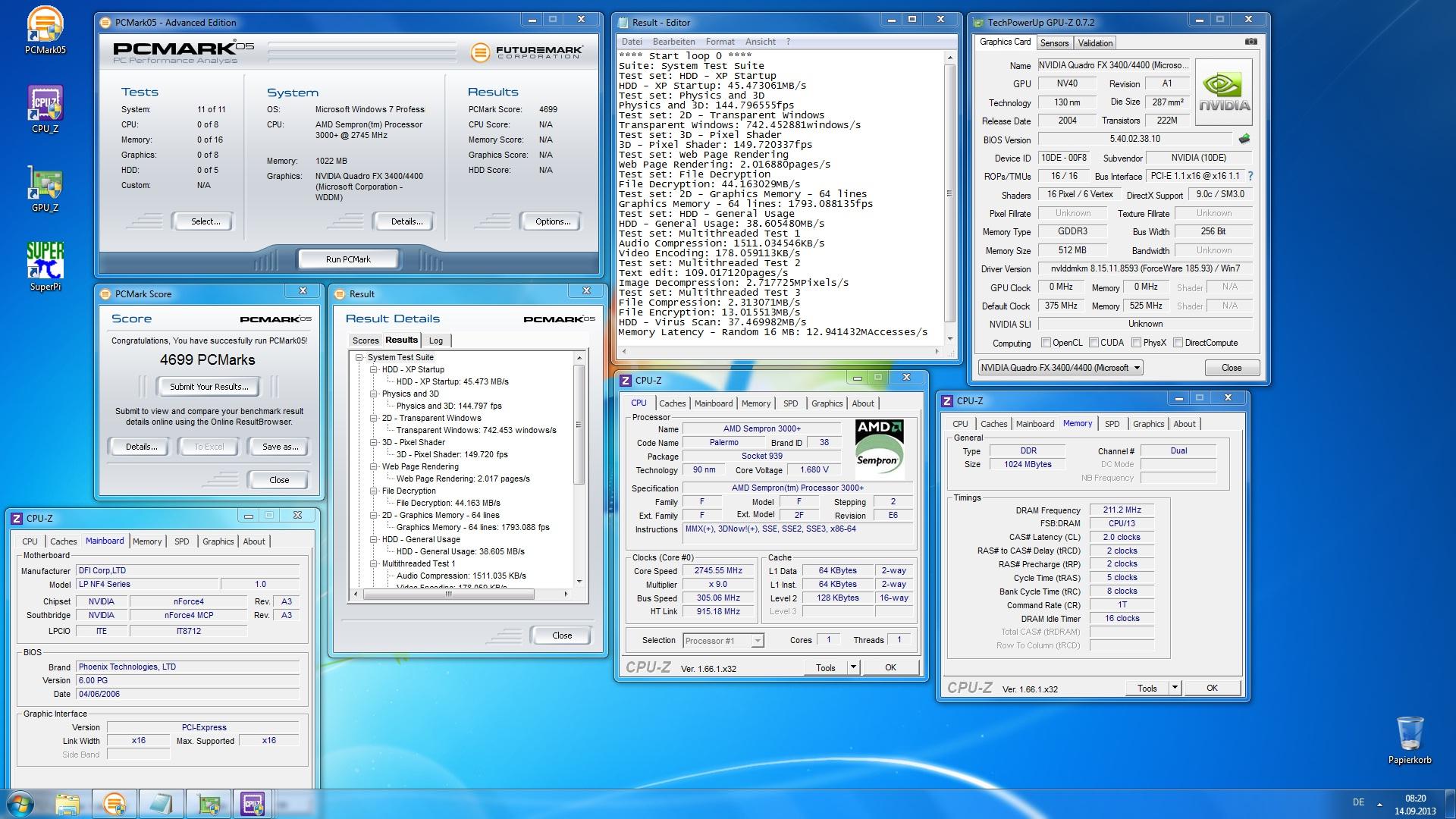Image resolution: width=1456 pixels, height=819 pixels.
Task: Click the TechPowerUp GPU-Z title bar icon
Action: pyautogui.click(x=979, y=23)
